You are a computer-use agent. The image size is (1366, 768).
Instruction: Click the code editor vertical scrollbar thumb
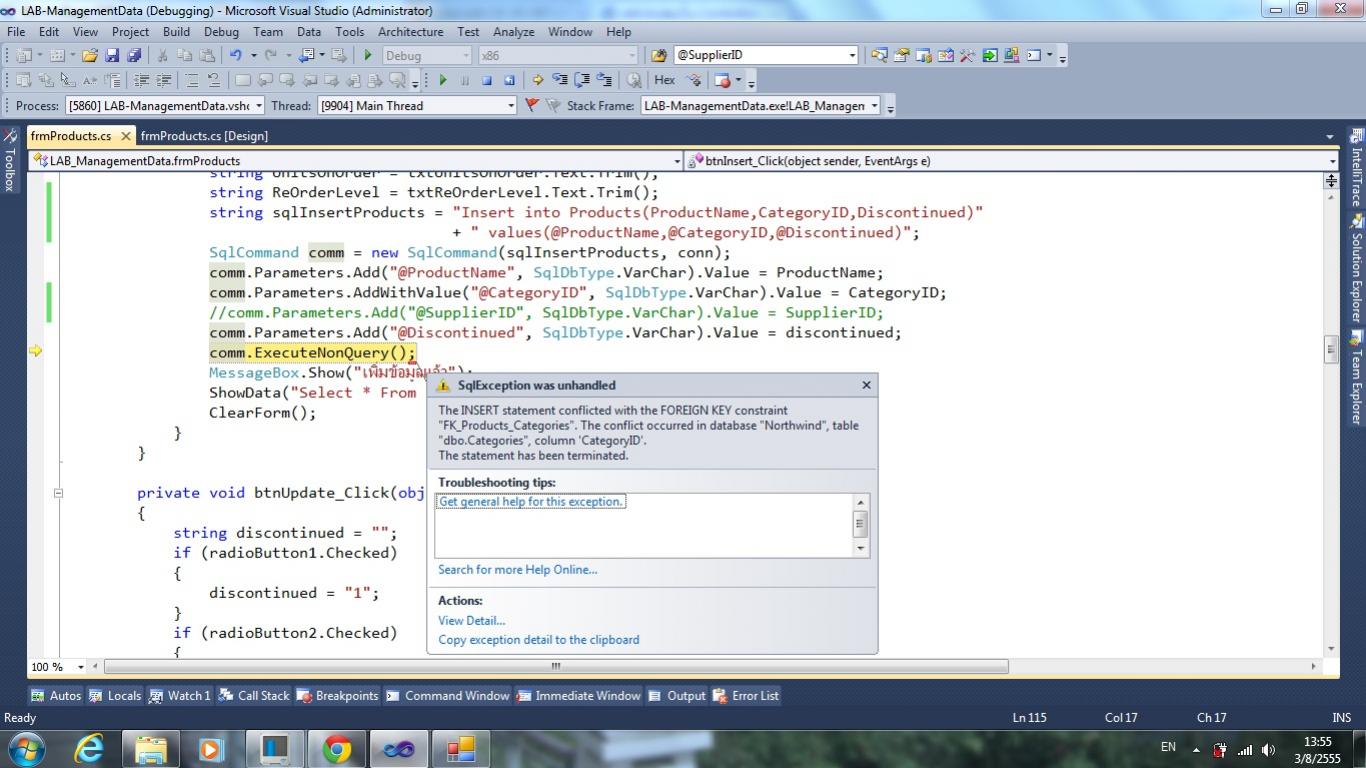point(1331,348)
